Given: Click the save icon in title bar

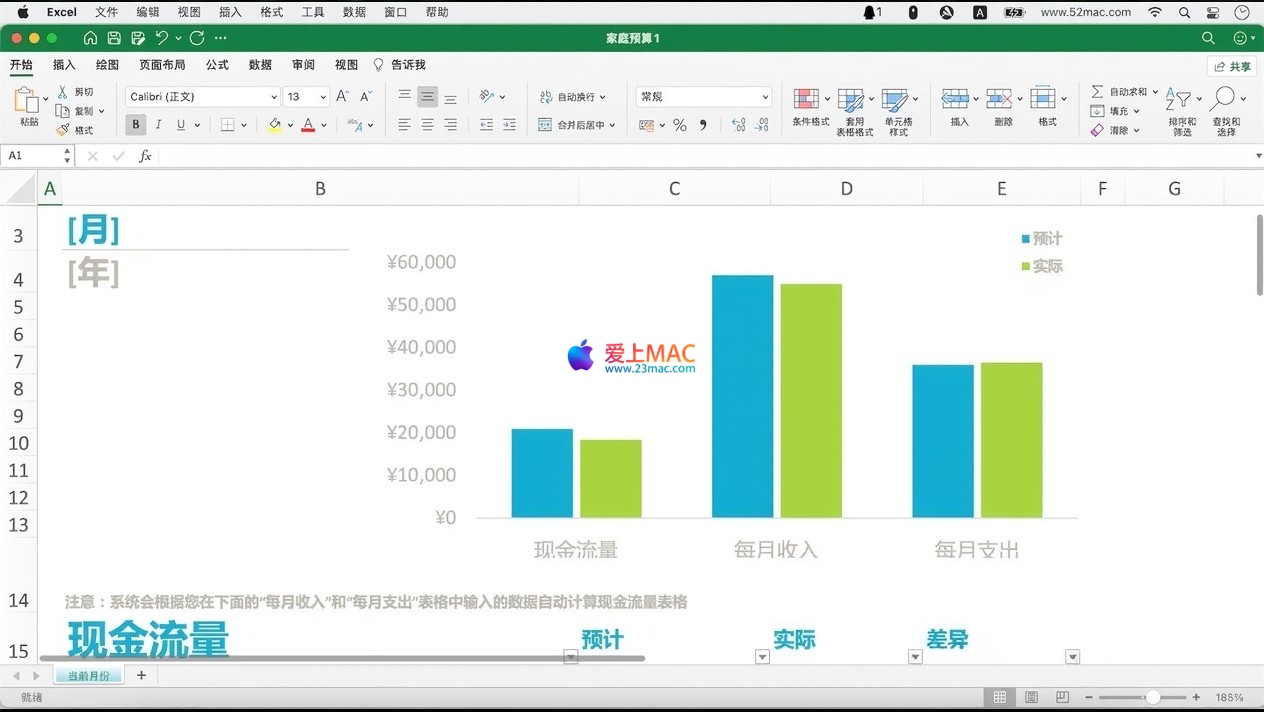Looking at the screenshot, I should coord(114,38).
